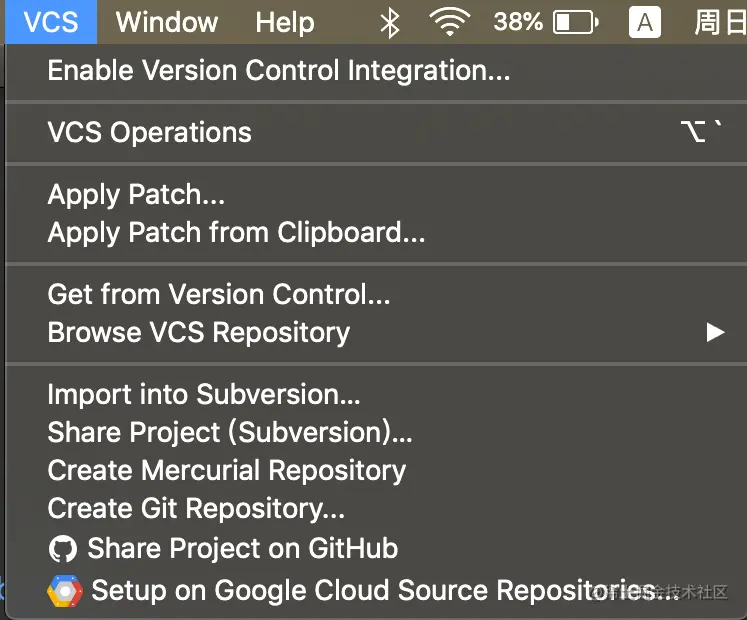Click the battery status icon
Viewport: 747px width, 620px height.
click(575, 22)
